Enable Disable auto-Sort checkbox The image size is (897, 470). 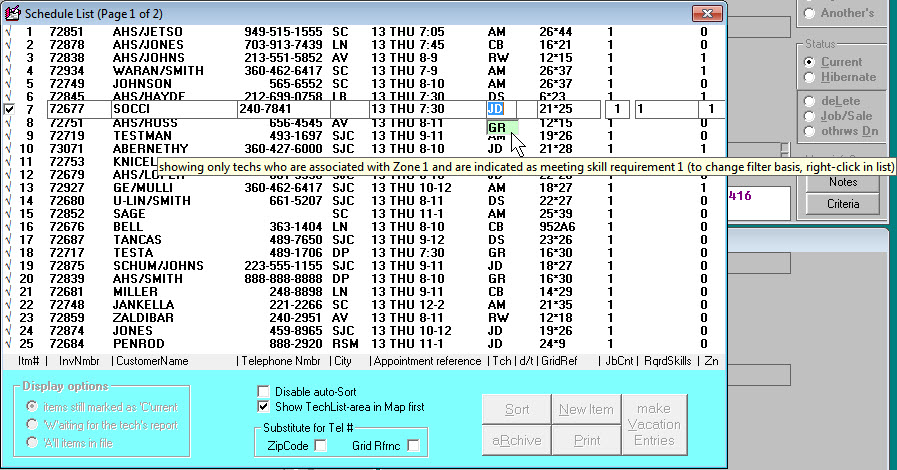(x=264, y=392)
